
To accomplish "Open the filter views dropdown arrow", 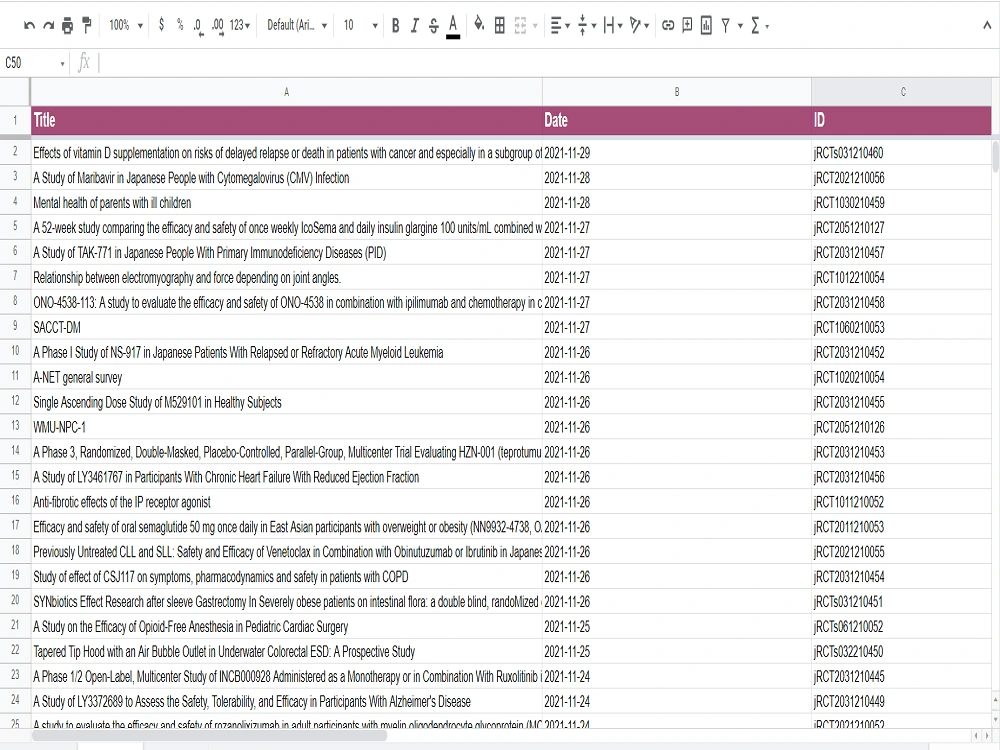I will point(740,26).
